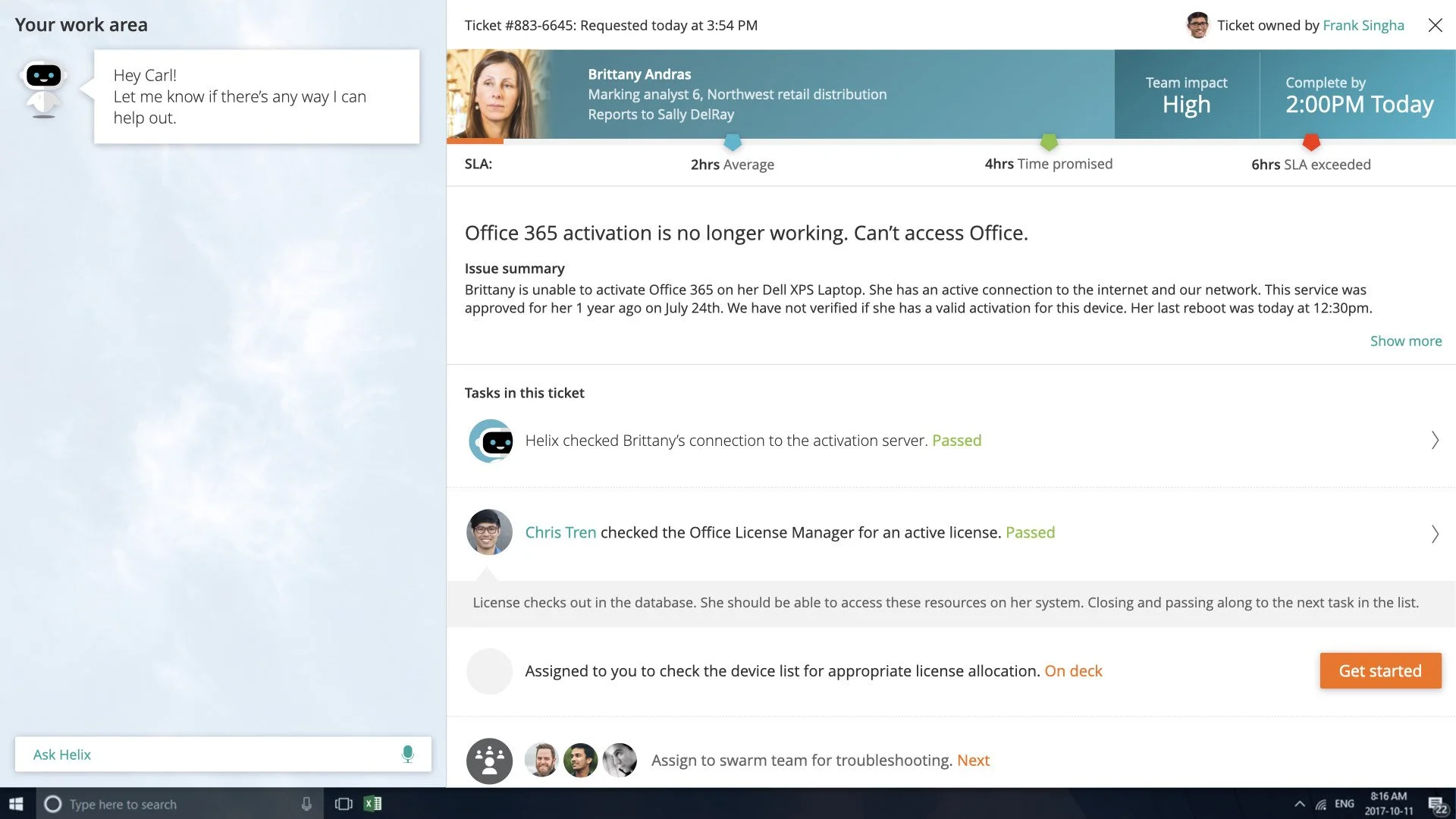Expand Helix connection check task

(1434, 441)
